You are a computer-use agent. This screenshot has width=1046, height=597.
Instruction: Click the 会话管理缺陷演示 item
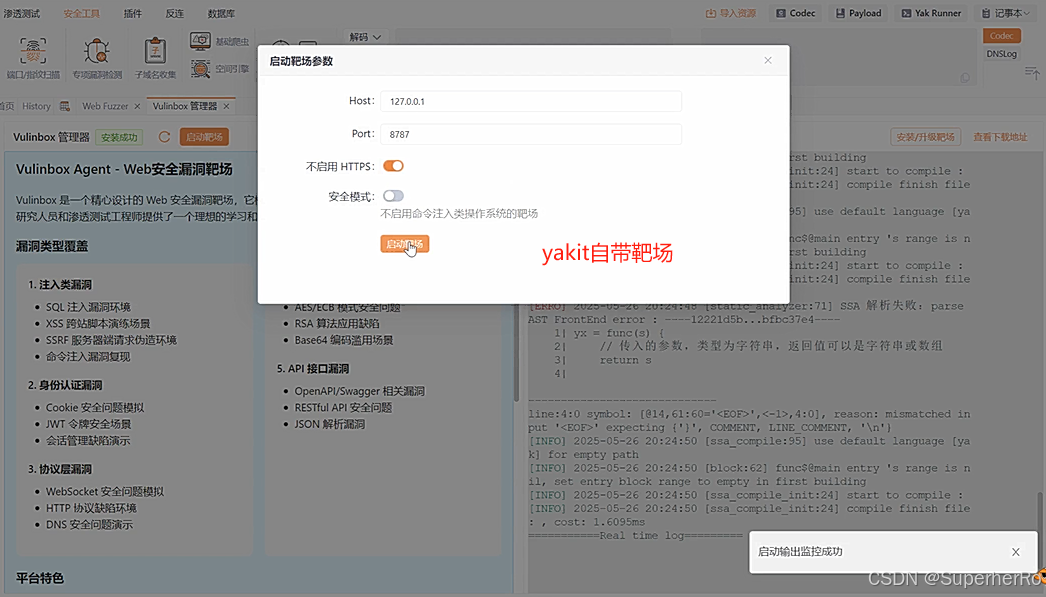[x=88, y=441]
